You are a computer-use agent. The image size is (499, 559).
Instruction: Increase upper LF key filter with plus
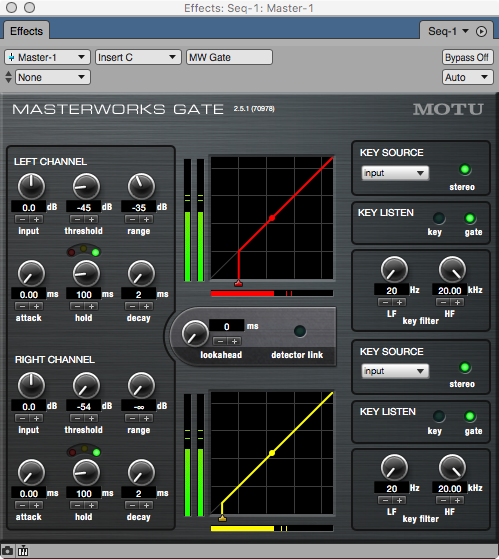click(x=399, y=302)
